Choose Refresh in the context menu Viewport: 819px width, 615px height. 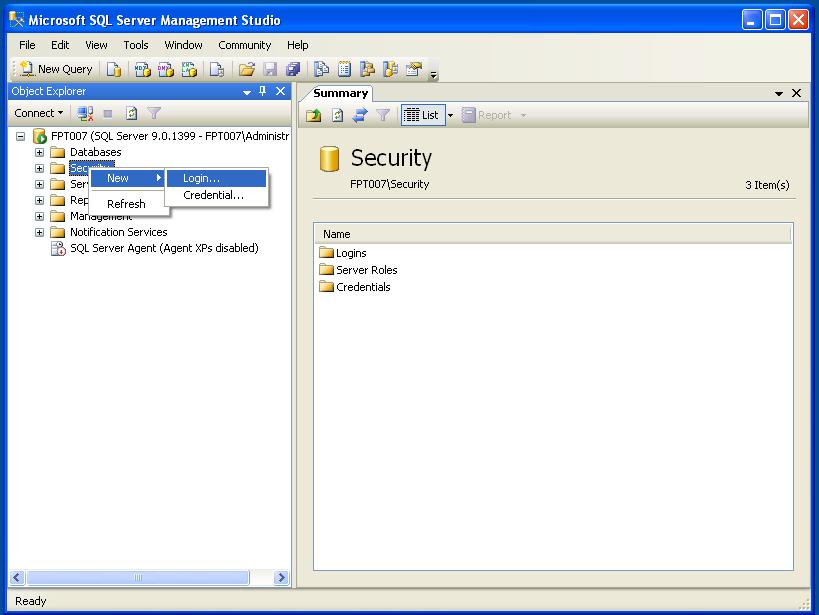(x=128, y=204)
